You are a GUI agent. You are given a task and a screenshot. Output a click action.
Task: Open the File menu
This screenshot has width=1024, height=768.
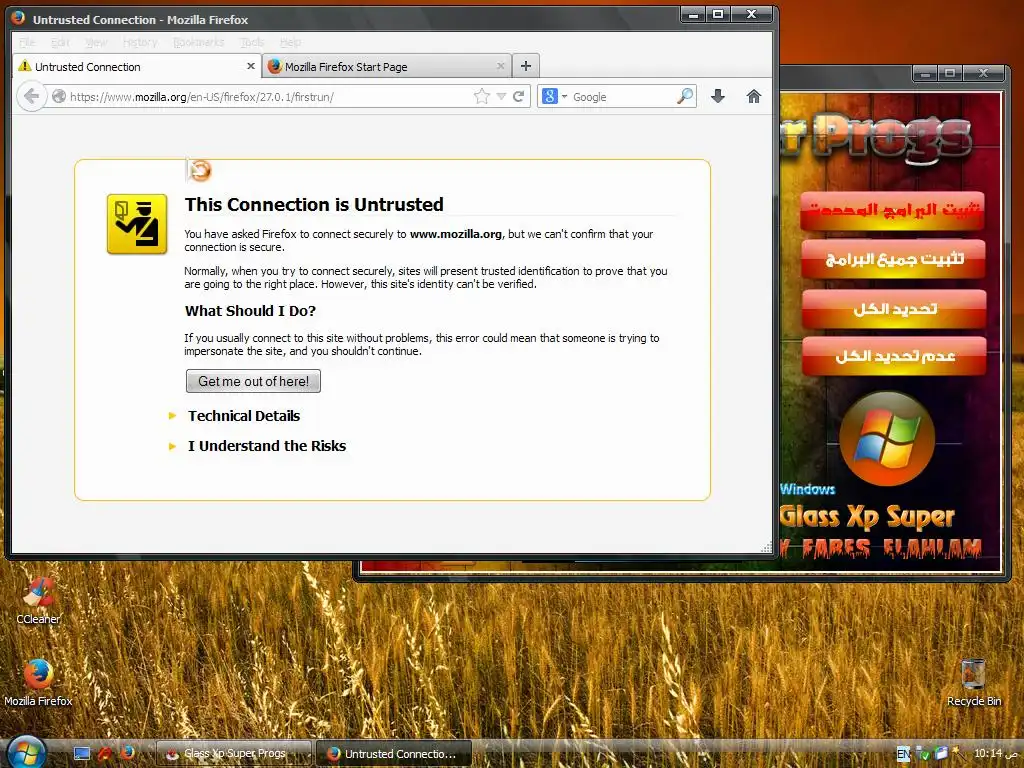tap(27, 42)
